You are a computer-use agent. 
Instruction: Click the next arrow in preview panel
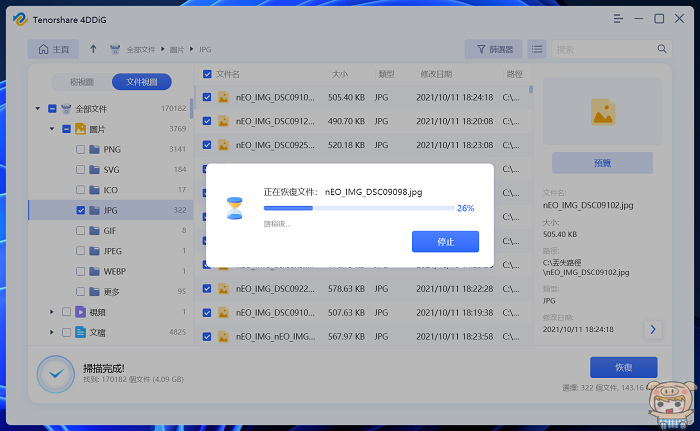point(652,329)
